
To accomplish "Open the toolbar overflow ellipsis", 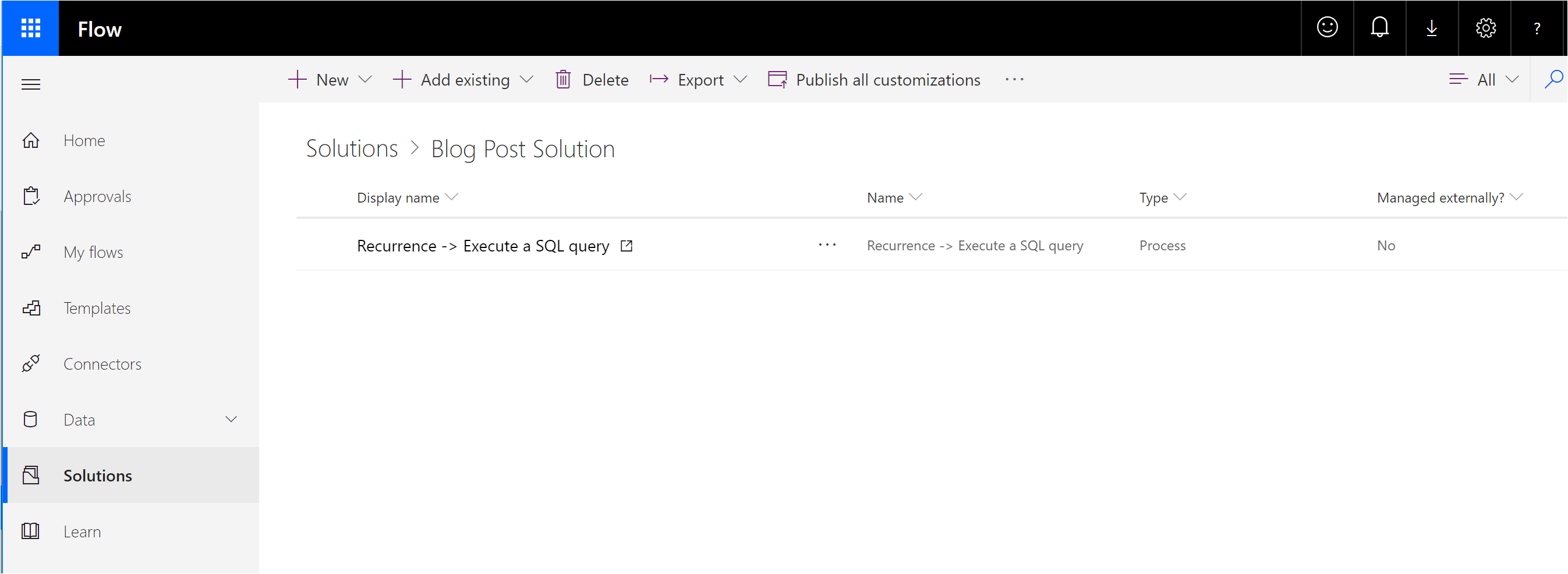I will [x=1014, y=80].
